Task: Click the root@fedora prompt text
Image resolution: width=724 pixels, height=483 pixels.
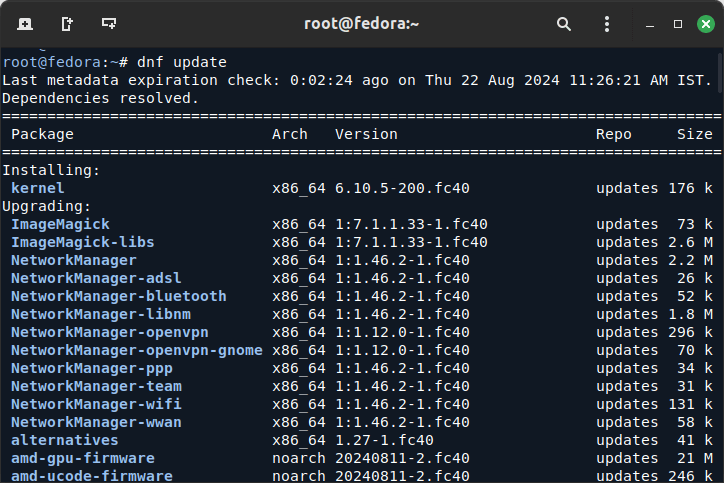Action: tap(65, 62)
